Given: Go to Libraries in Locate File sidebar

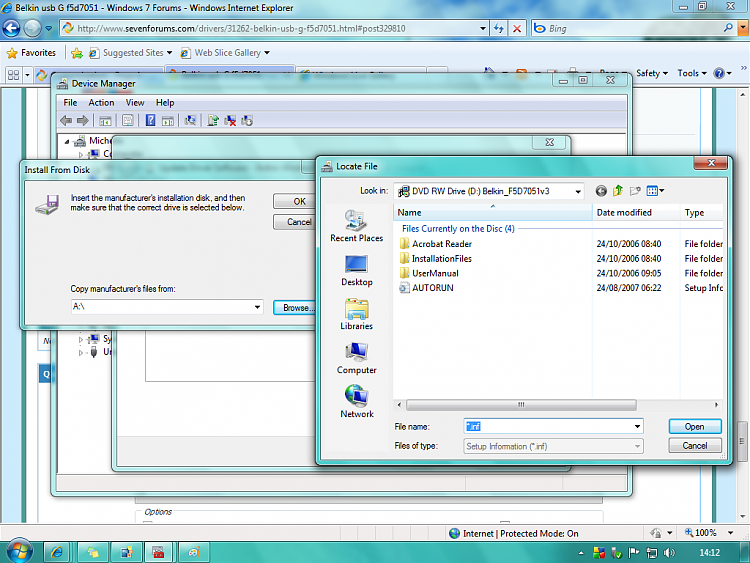Looking at the screenshot, I should [x=357, y=314].
